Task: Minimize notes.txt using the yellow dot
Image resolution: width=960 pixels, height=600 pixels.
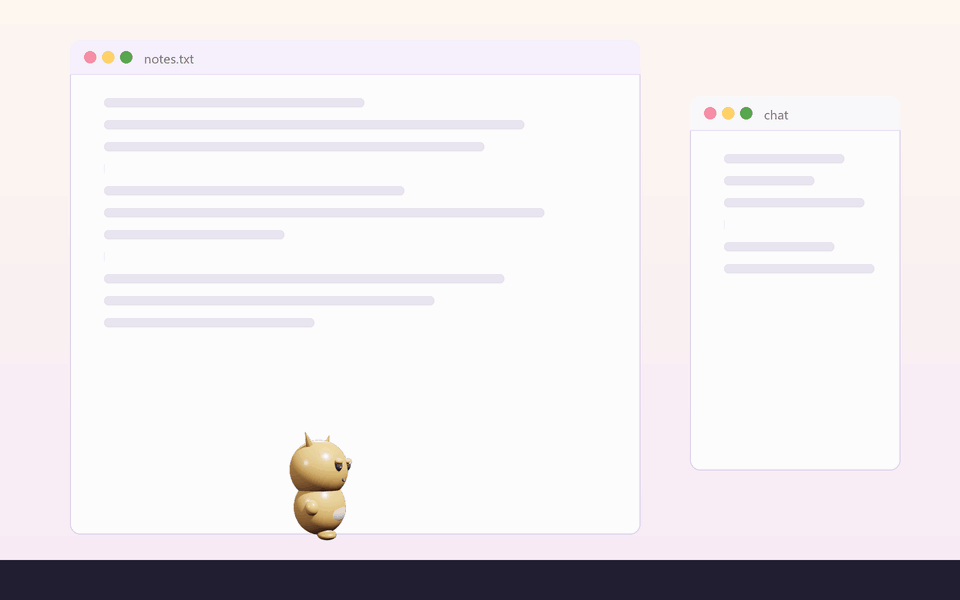Action: coord(108,58)
